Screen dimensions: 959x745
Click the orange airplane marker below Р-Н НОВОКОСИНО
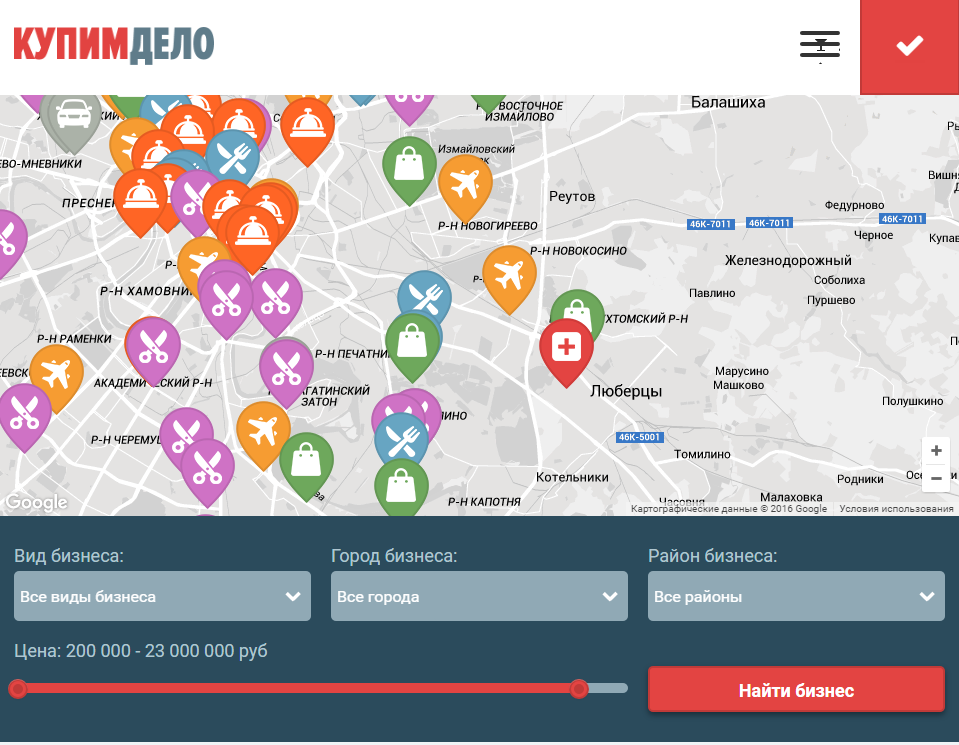point(509,276)
